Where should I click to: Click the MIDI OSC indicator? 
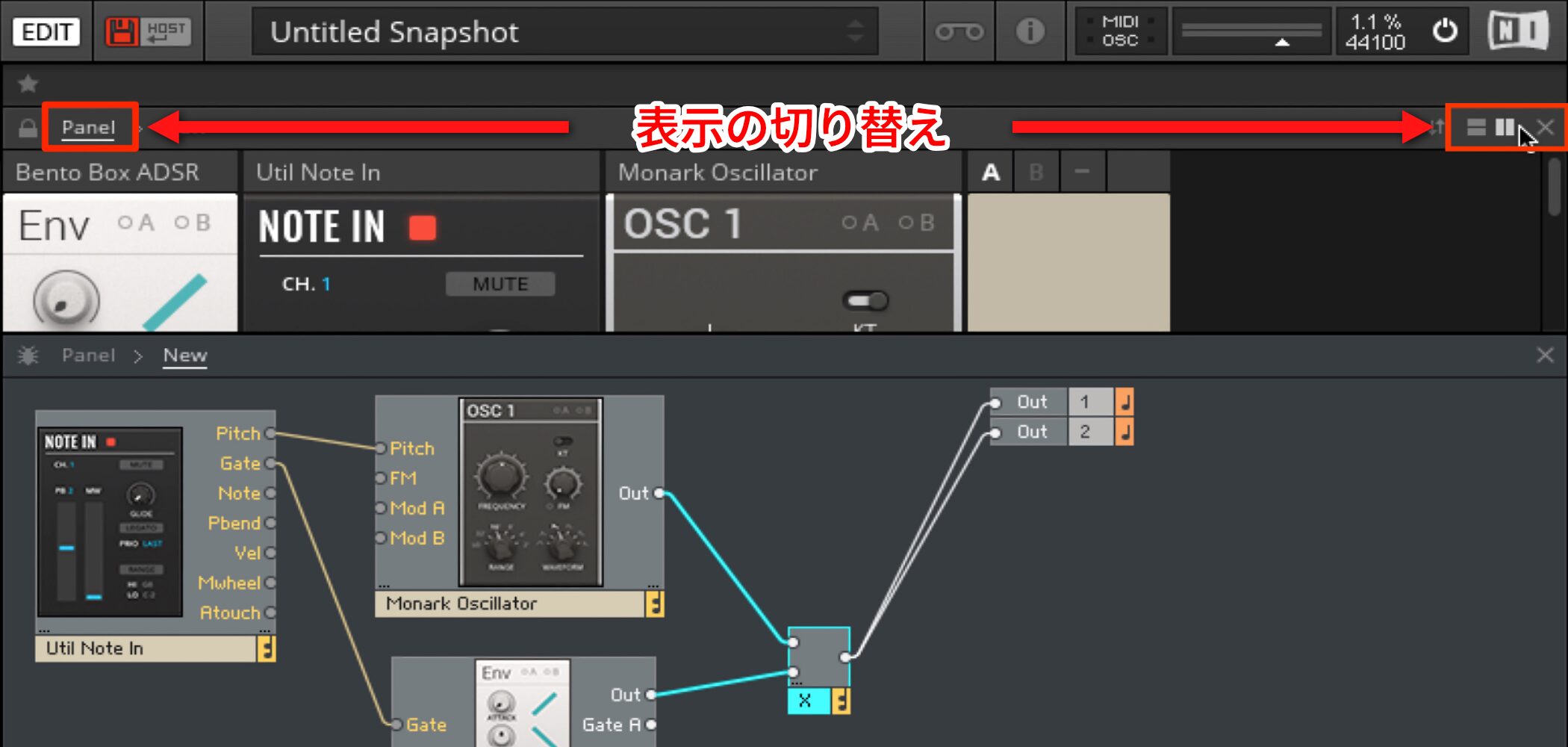pyautogui.click(x=1120, y=31)
